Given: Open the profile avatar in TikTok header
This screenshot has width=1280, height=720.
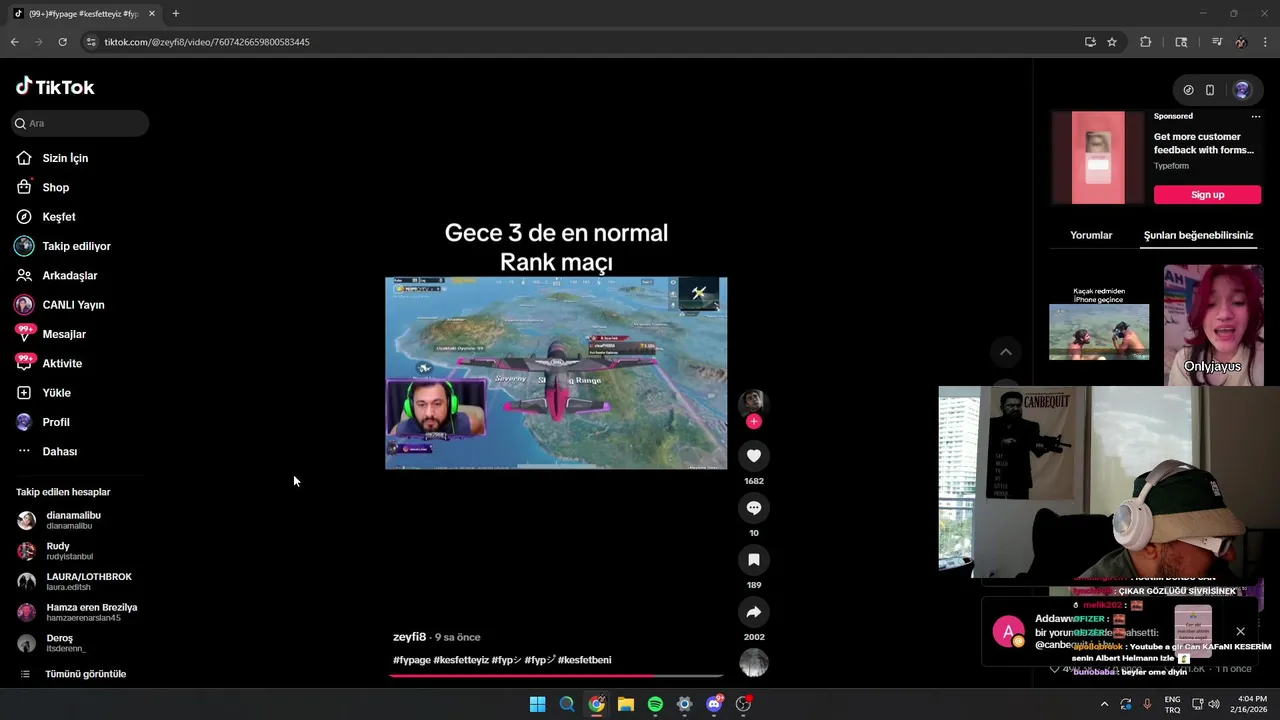Looking at the screenshot, I should tap(1242, 90).
